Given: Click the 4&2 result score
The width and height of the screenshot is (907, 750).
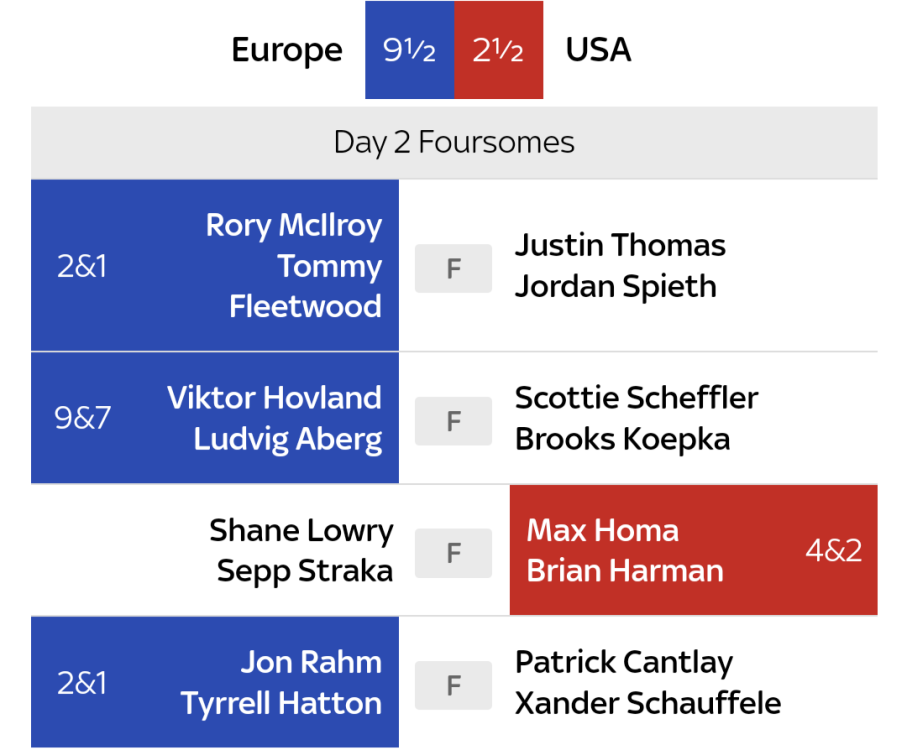Looking at the screenshot, I should tap(834, 551).
